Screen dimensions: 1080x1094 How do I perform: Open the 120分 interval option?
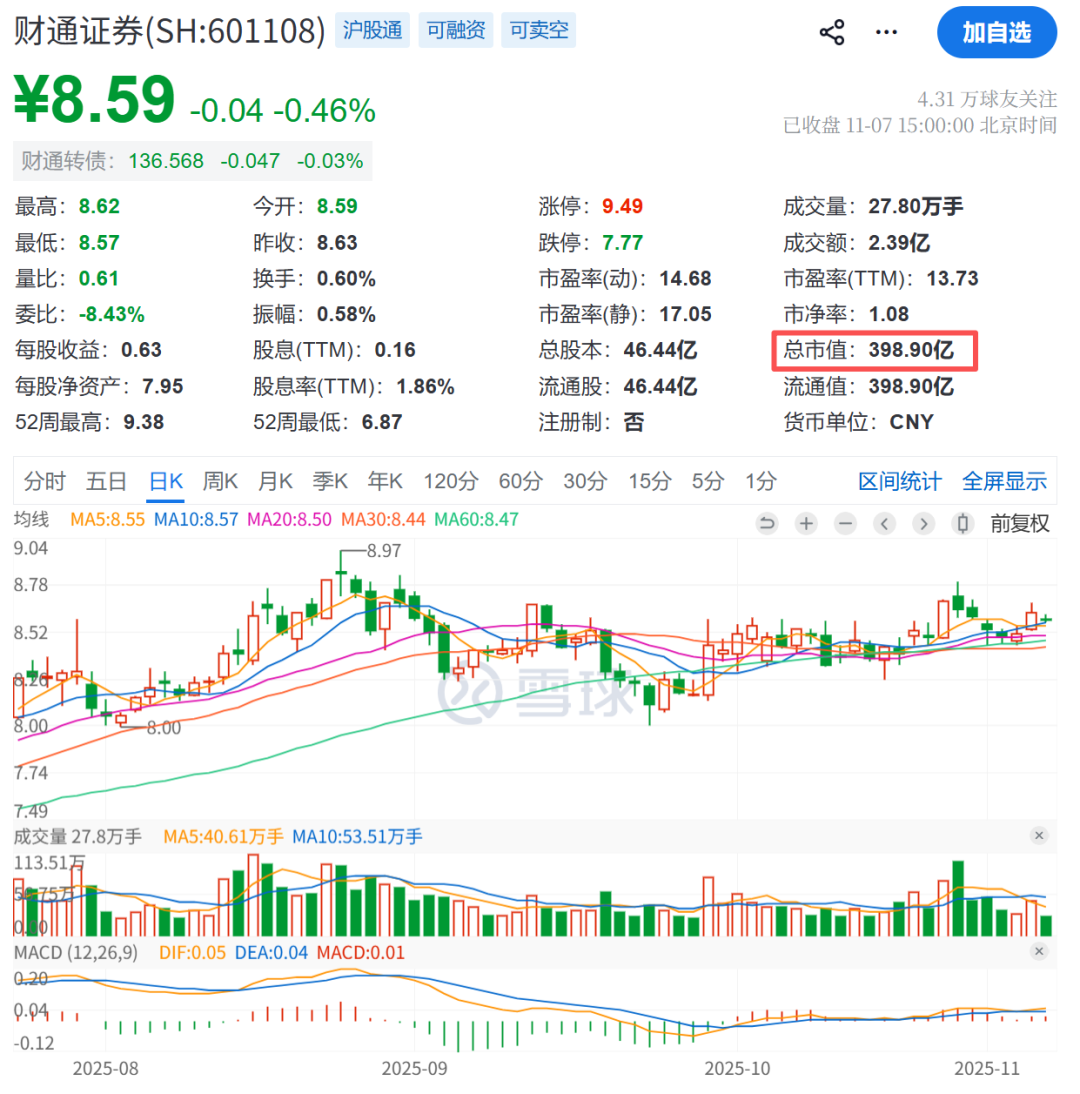pos(450,481)
